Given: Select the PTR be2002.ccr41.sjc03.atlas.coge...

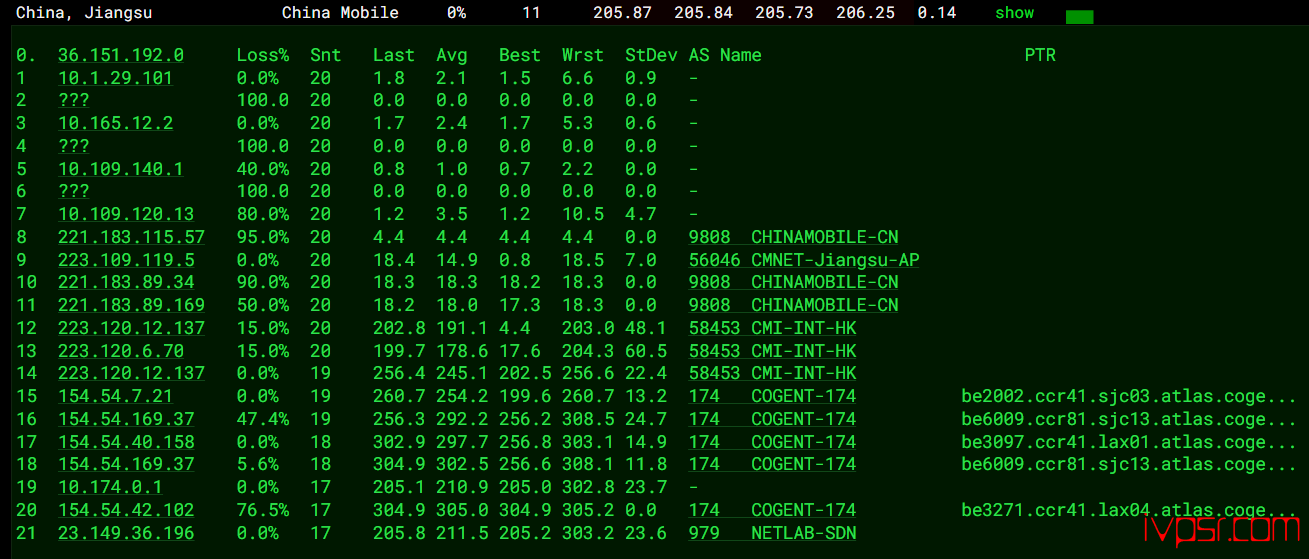Looking at the screenshot, I should (x=1129, y=396).
